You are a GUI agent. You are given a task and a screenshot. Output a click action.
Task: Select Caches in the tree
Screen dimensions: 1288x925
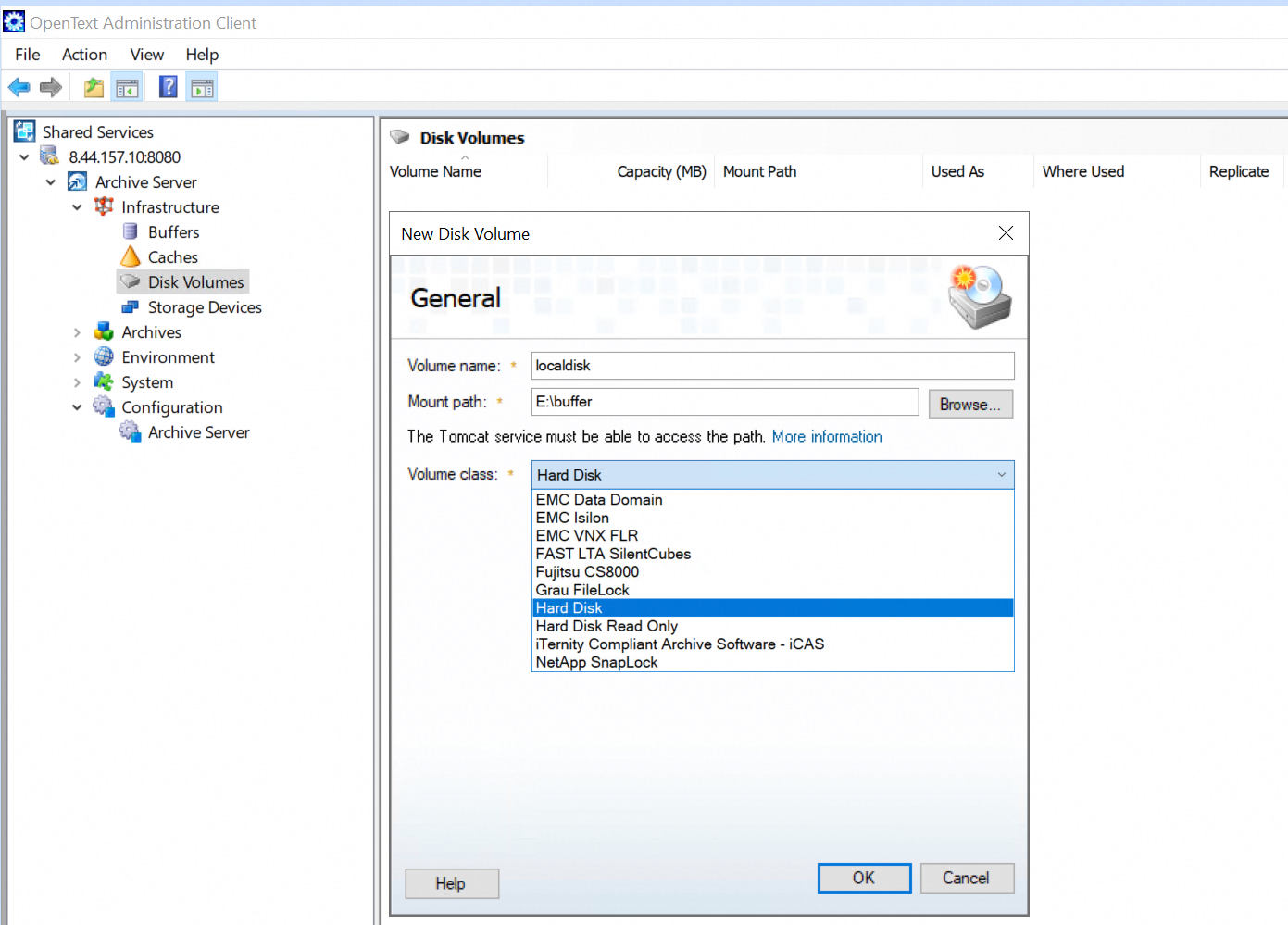[x=173, y=257]
